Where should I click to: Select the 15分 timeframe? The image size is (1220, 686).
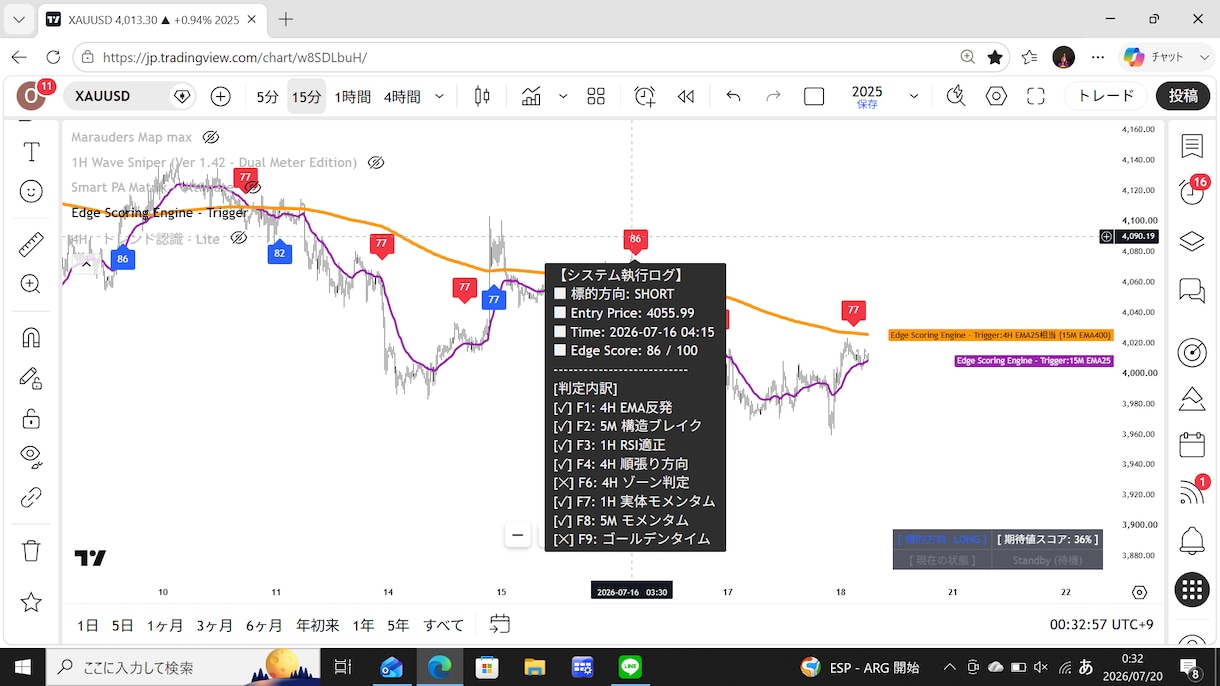click(306, 97)
